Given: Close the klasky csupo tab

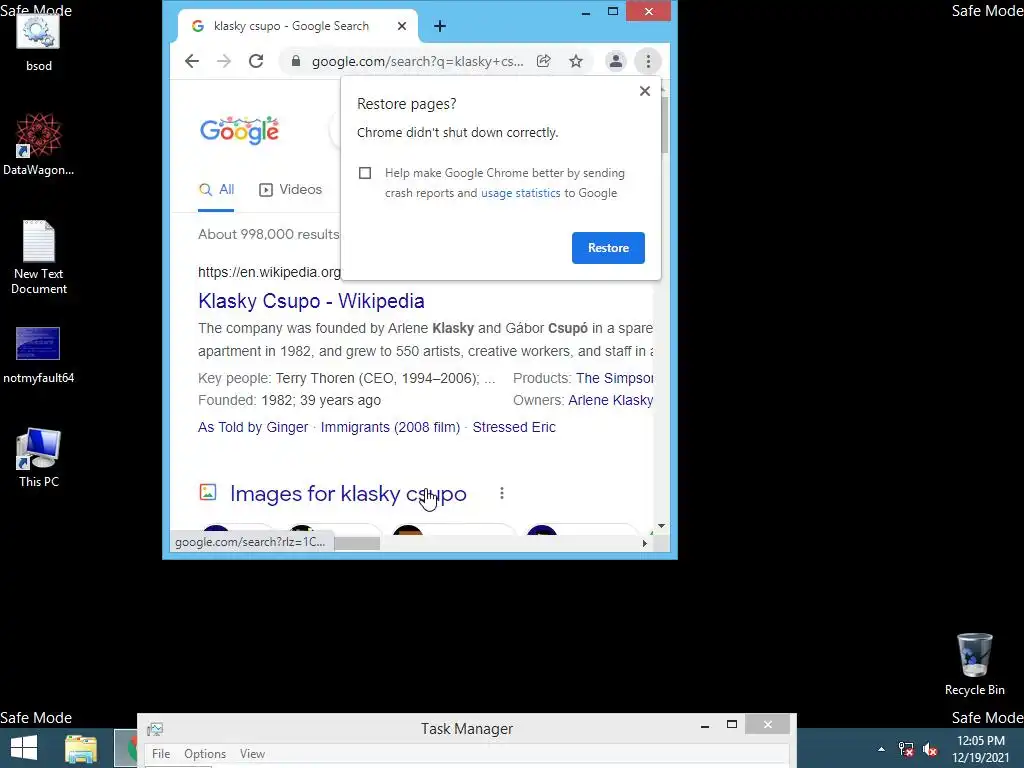Looking at the screenshot, I should [402, 26].
